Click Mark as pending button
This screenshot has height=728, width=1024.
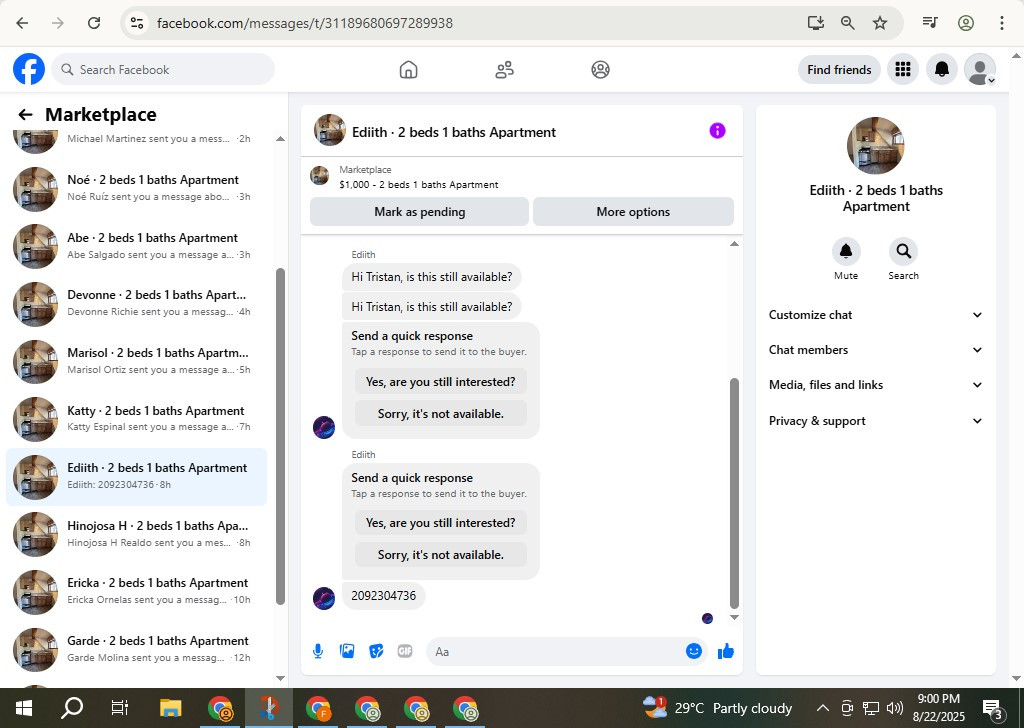click(x=419, y=212)
